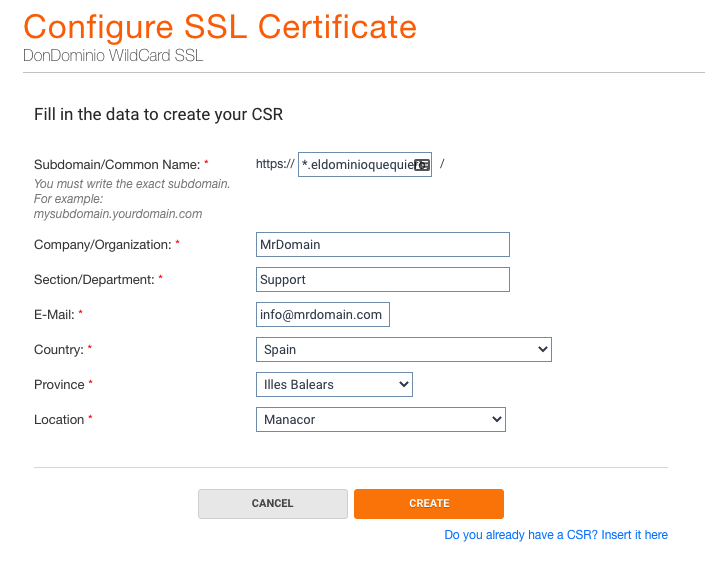The image size is (705, 585).
Task: Click the autofill contact icon in subdomain field
Action: (422, 165)
